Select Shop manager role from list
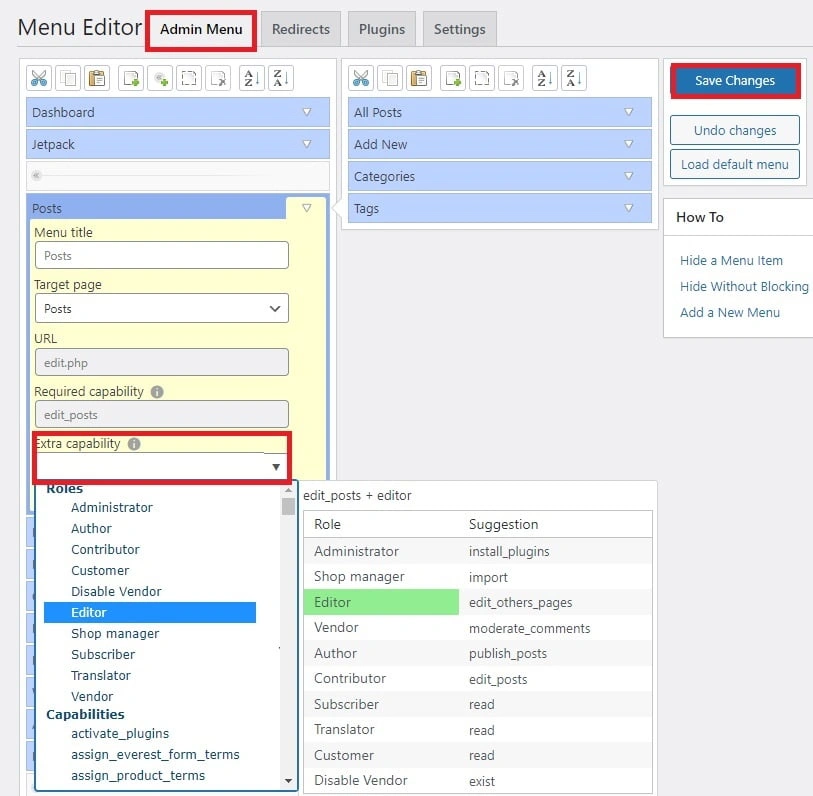The image size is (813, 796). pyautogui.click(x=115, y=634)
